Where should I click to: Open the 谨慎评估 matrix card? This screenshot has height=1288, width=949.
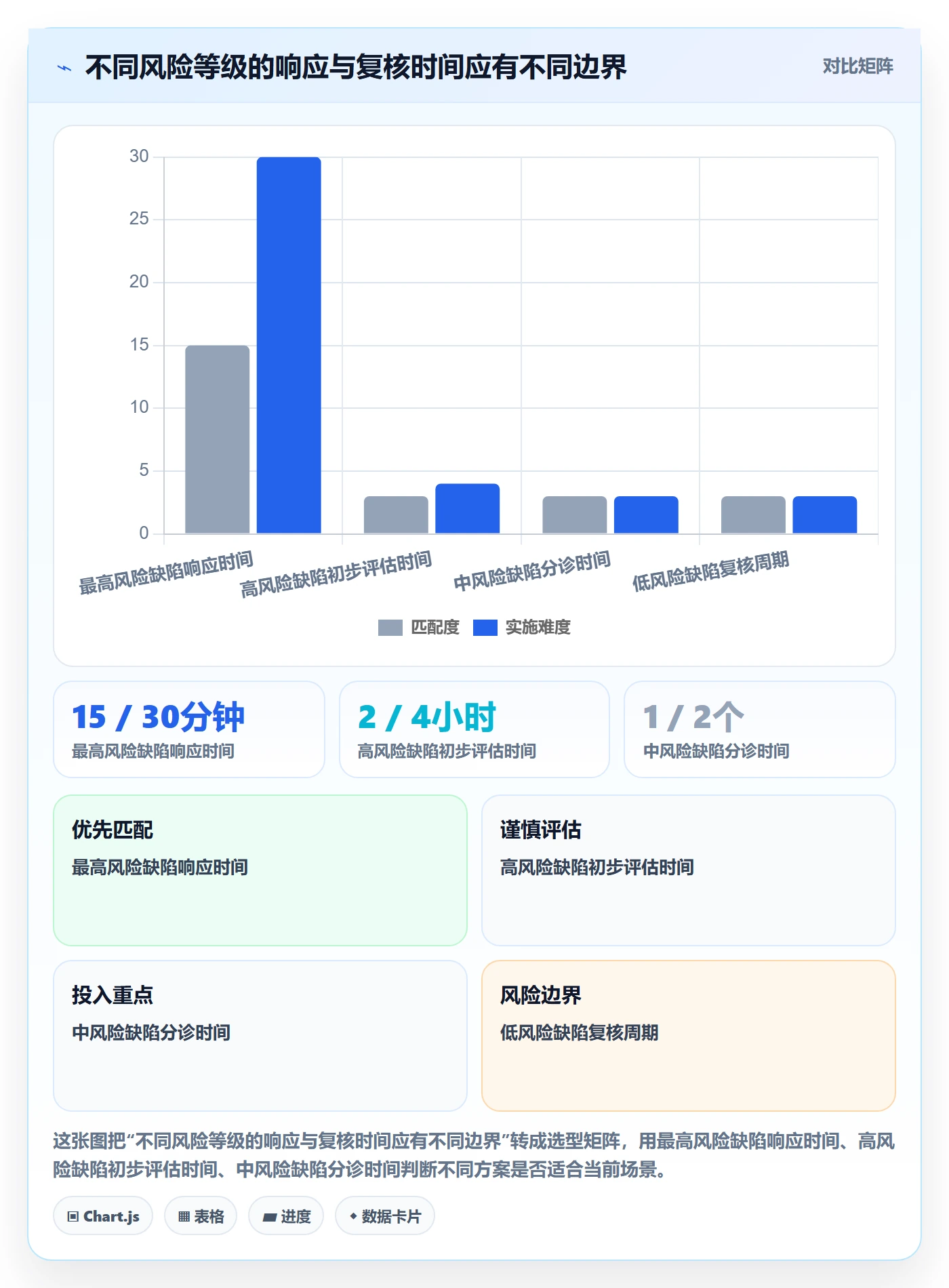(x=689, y=870)
